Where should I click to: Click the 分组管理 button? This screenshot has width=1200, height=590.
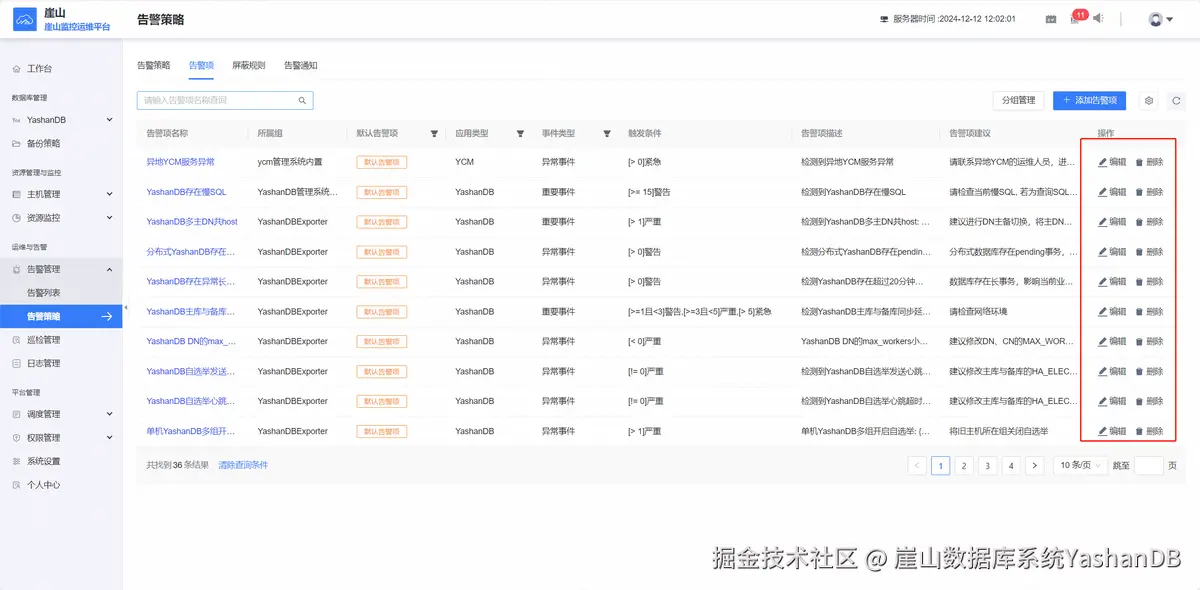(x=1018, y=101)
